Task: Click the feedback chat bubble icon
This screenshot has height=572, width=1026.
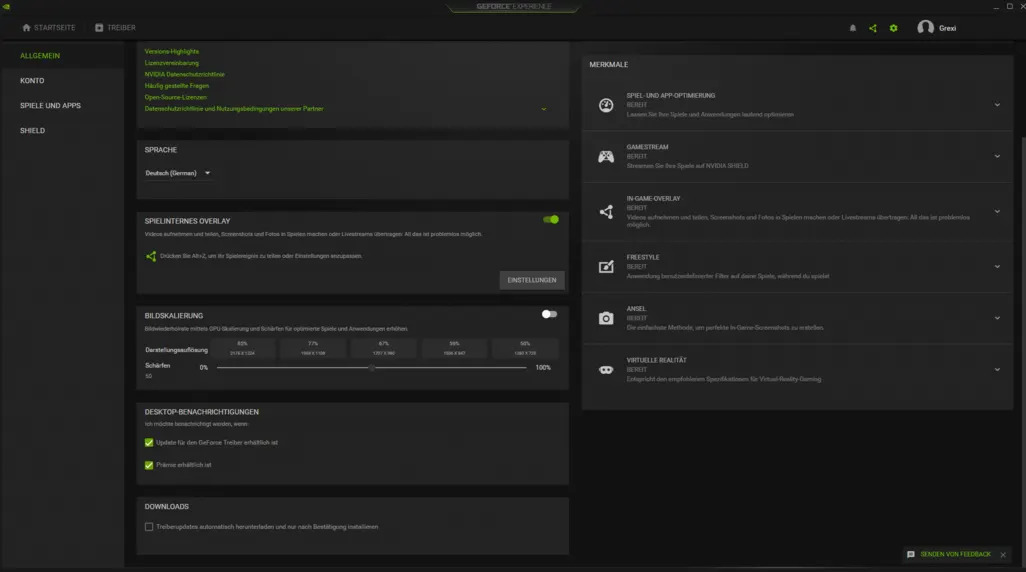Action: pyautogui.click(x=911, y=554)
